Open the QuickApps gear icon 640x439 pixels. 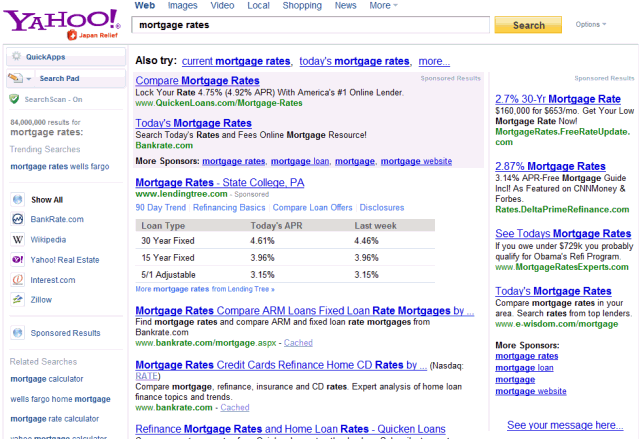coord(16,56)
